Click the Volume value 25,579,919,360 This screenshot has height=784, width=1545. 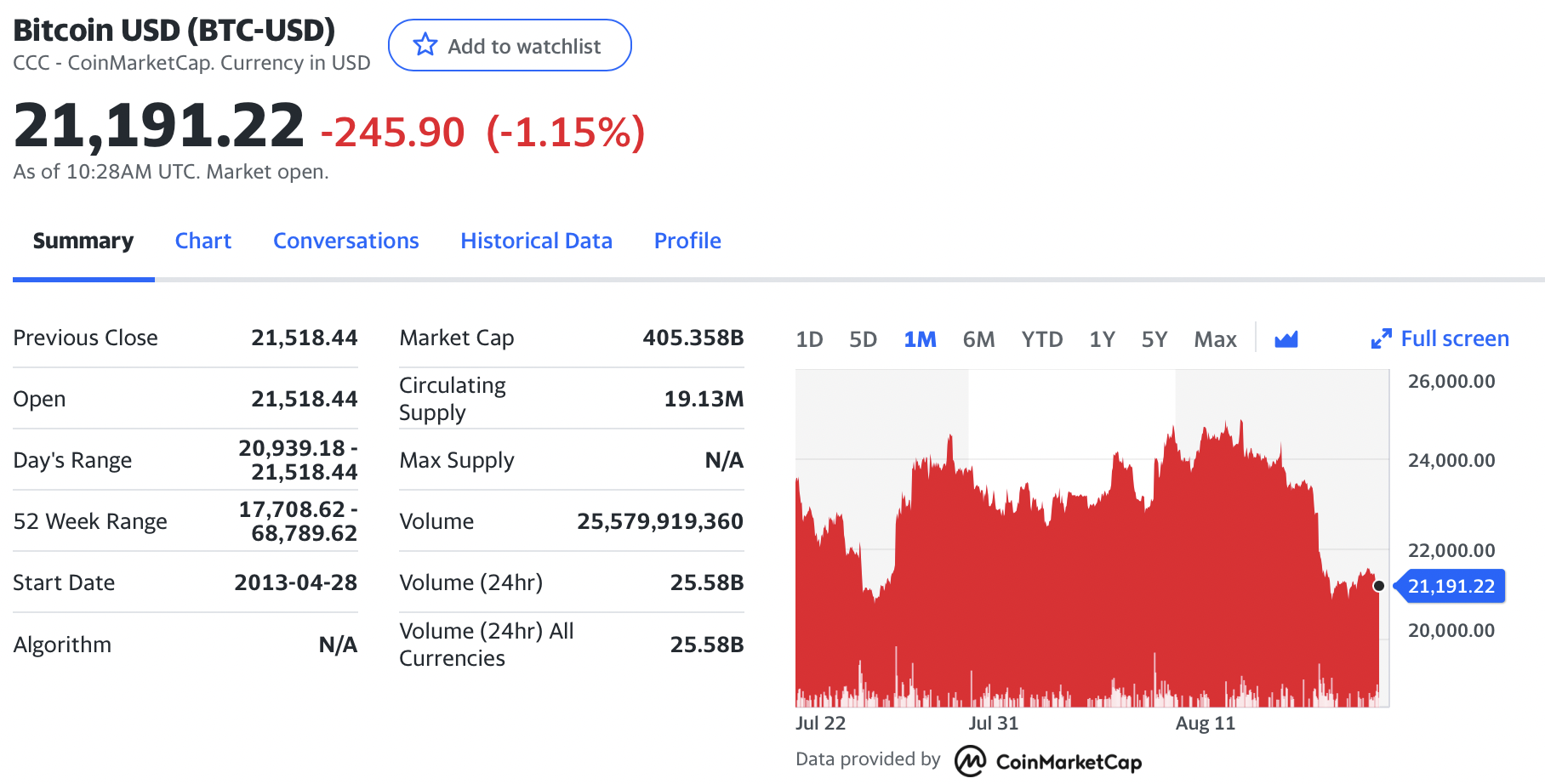click(x=660, y=521)
